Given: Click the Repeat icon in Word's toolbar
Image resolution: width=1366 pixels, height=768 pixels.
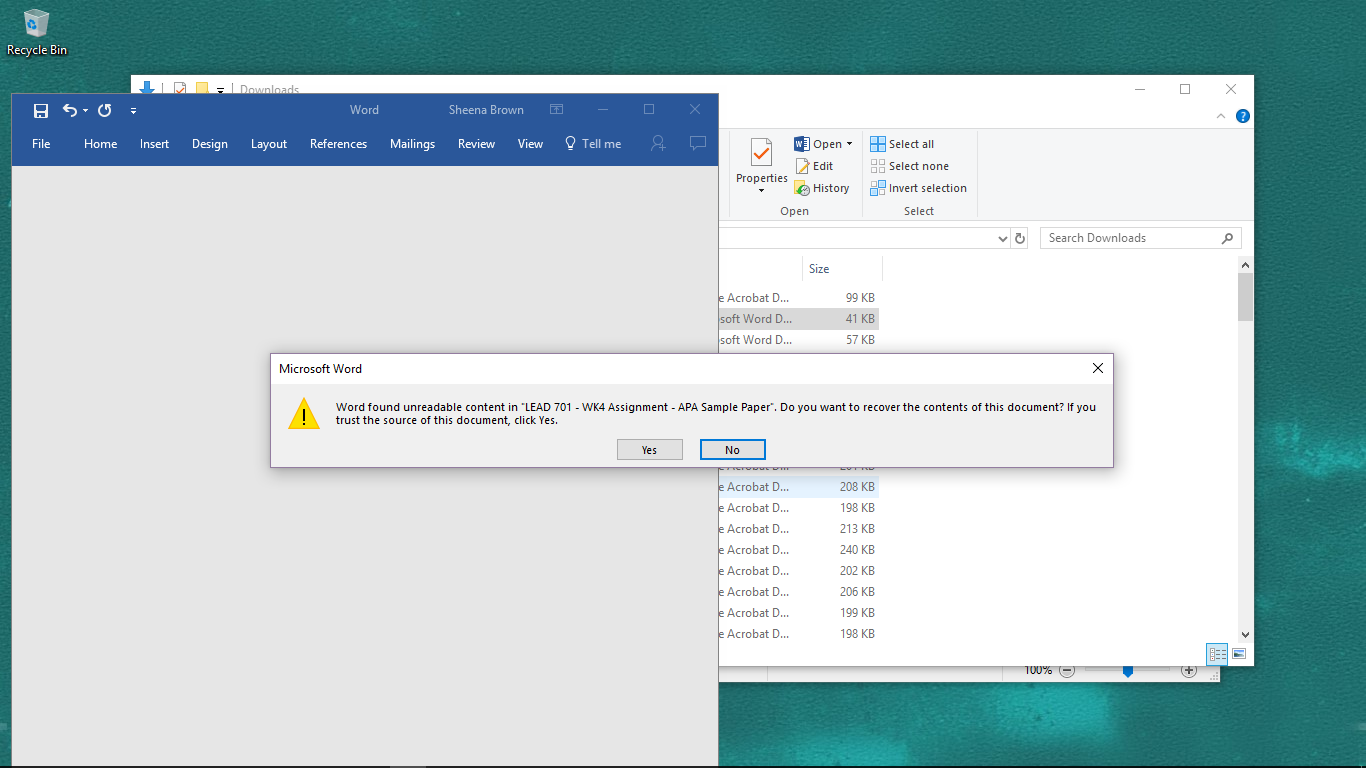Looking at the screenshot, I should click(x=104, y=111).
